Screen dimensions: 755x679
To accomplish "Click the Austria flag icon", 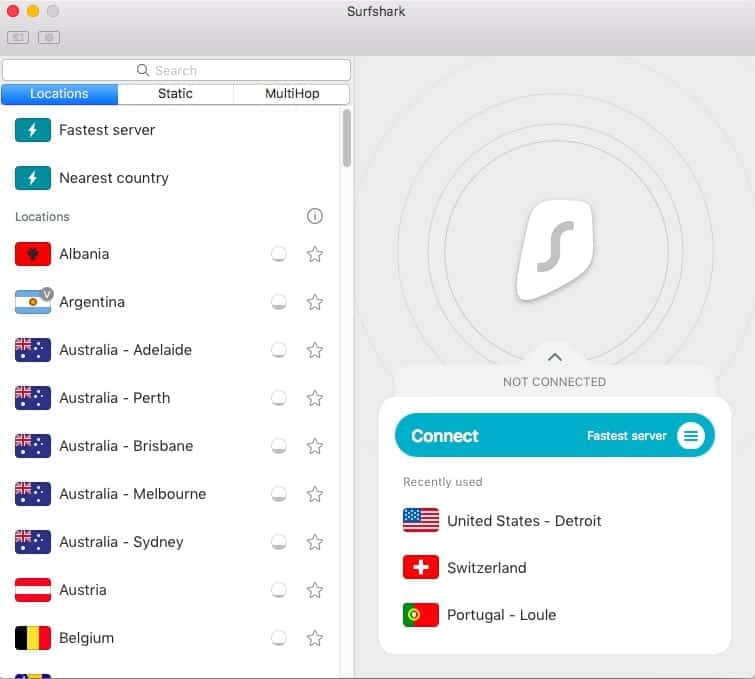I will [33, 590].
